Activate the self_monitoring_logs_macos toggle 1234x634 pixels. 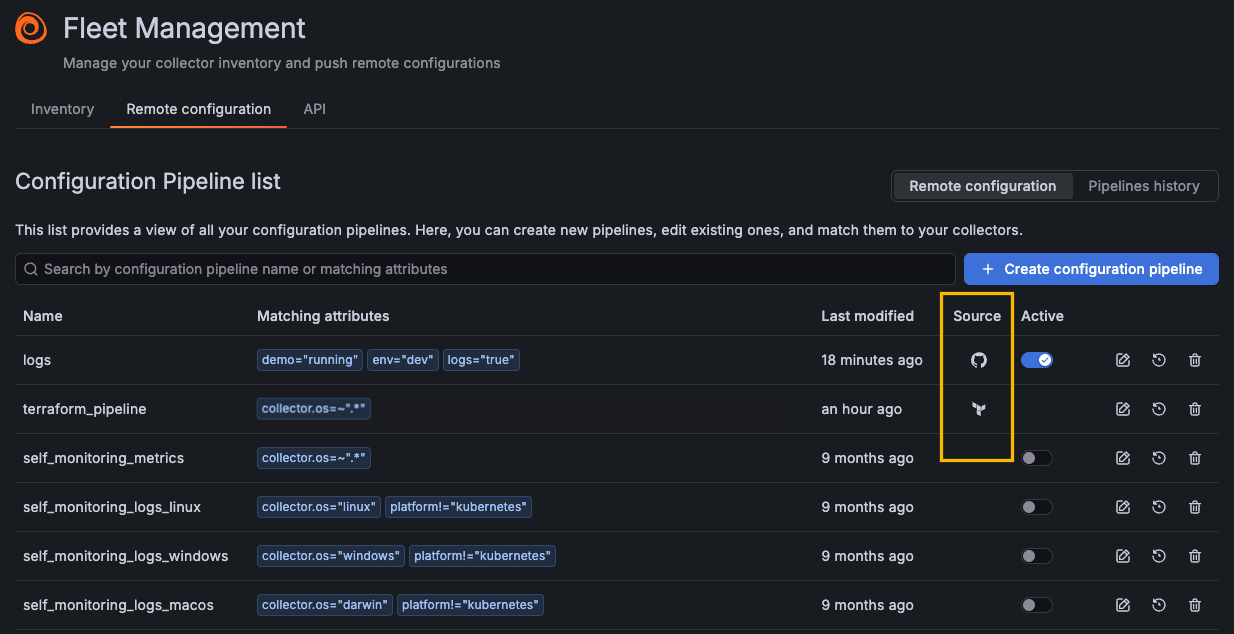pos(1037,605)
